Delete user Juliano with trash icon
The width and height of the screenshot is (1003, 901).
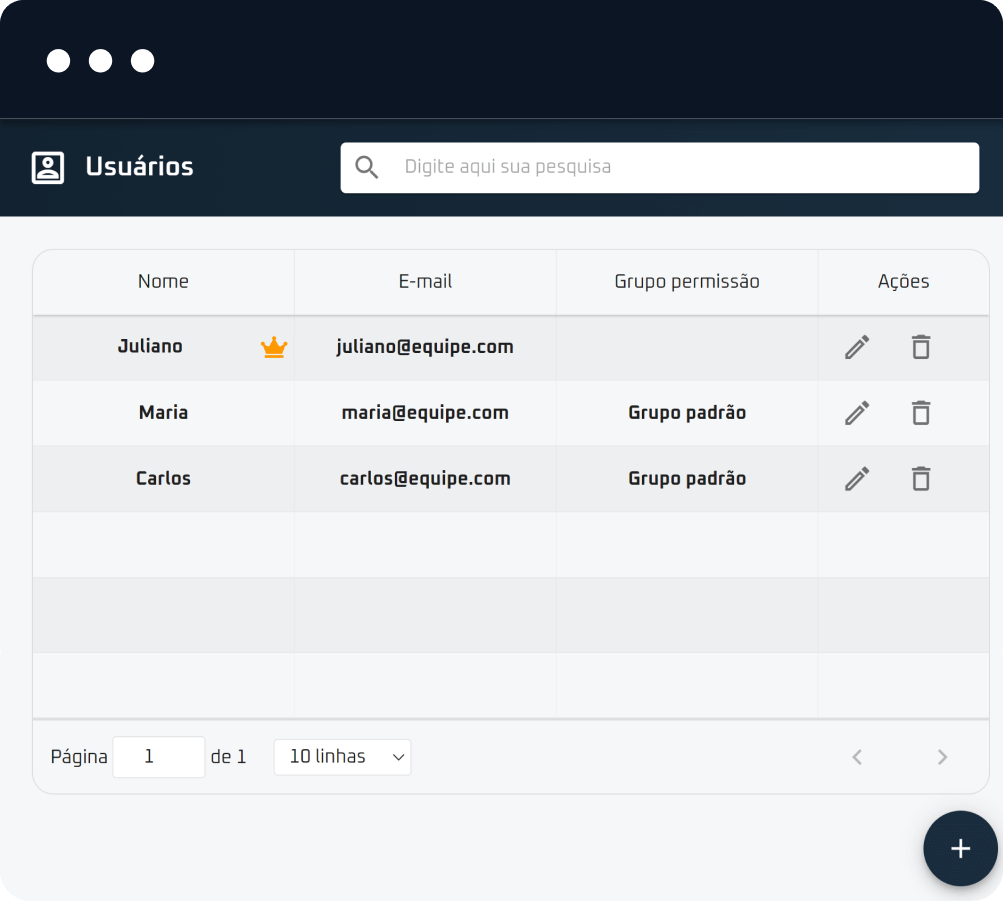[x=921, y=347]
